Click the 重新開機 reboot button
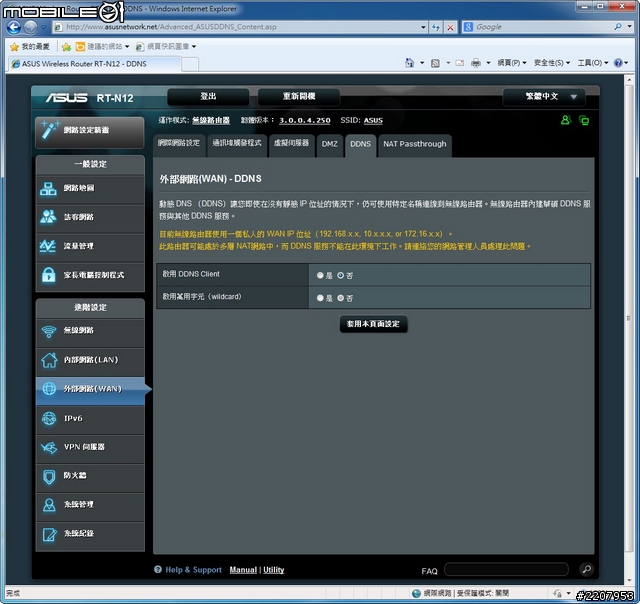The width and height of the screenshot is (640, 604). click(x=299, y=97)
